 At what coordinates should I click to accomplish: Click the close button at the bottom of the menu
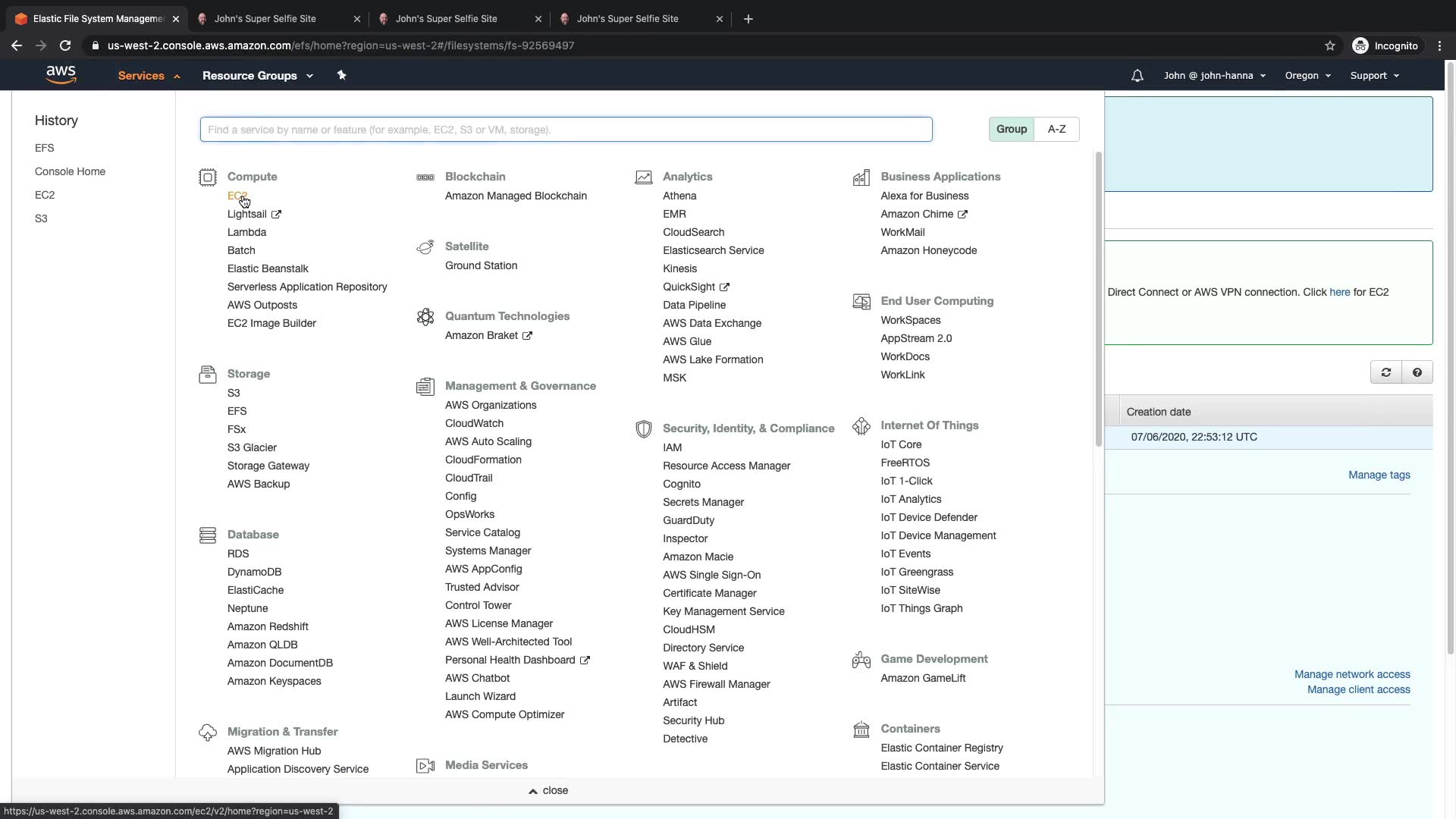pos(548,790)
